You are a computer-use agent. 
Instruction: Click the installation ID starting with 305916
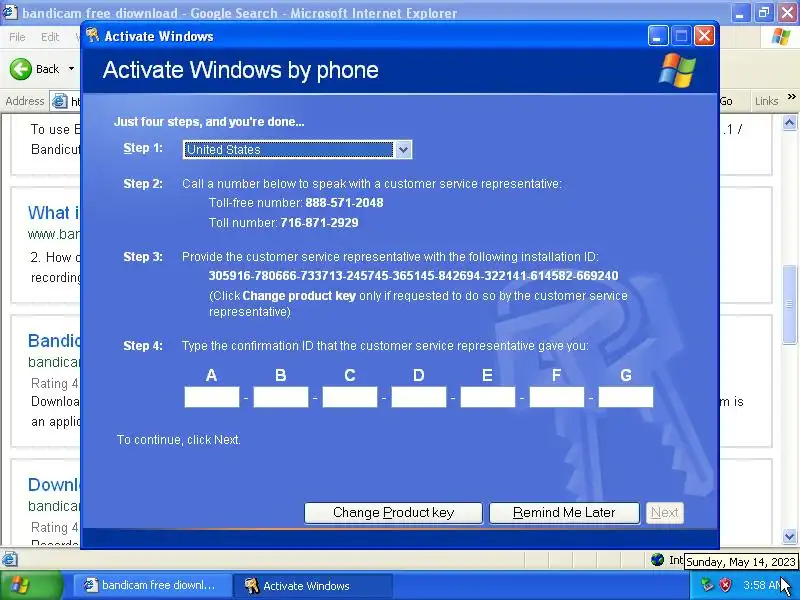click(413, 276)
